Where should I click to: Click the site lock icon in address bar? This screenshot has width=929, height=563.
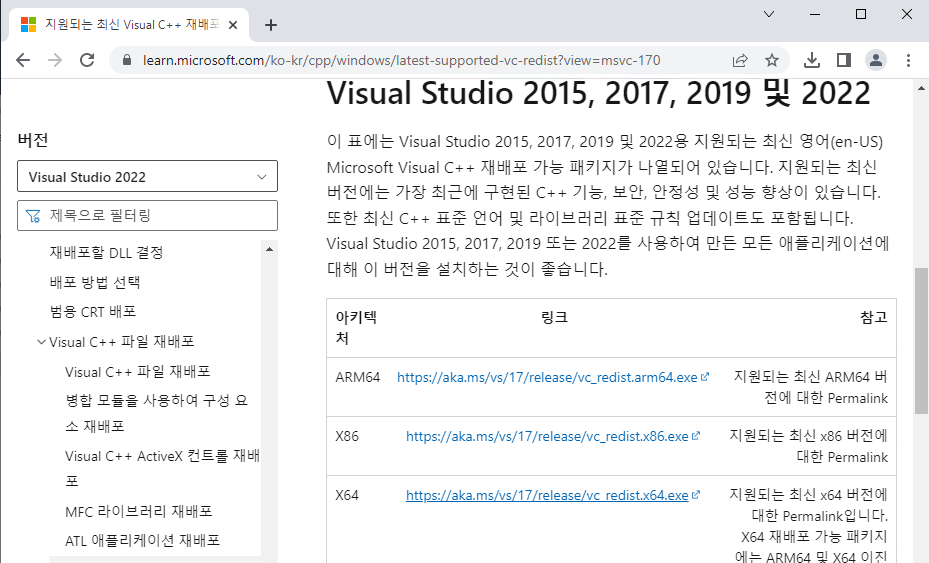[x=126, y=60]
